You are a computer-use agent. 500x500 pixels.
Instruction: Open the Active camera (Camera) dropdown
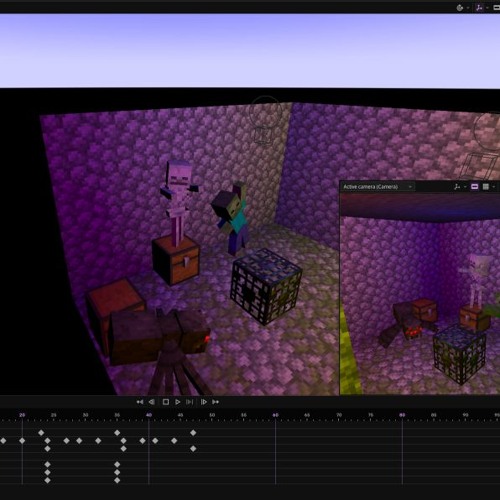[378, 187]
